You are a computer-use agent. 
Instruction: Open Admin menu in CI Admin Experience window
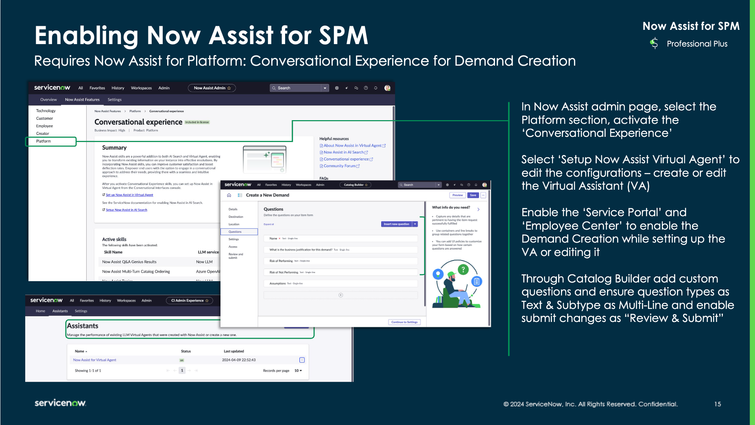146,300
